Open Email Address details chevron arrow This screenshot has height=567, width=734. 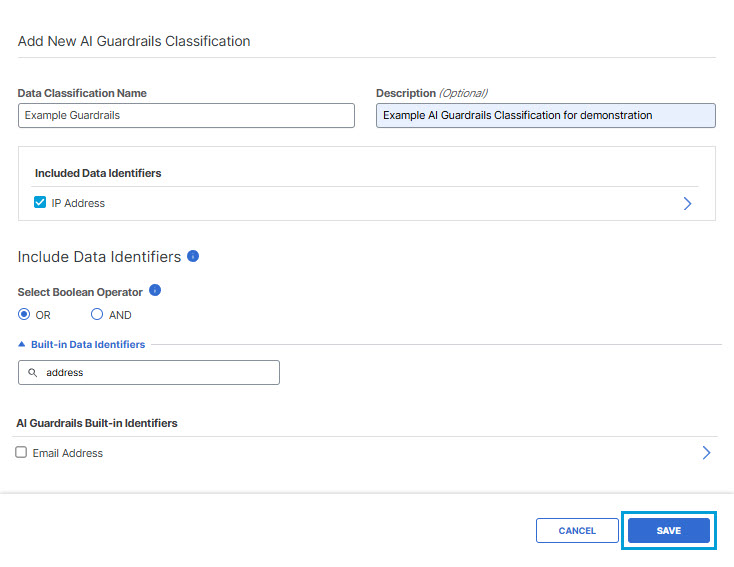pos(706,453)
